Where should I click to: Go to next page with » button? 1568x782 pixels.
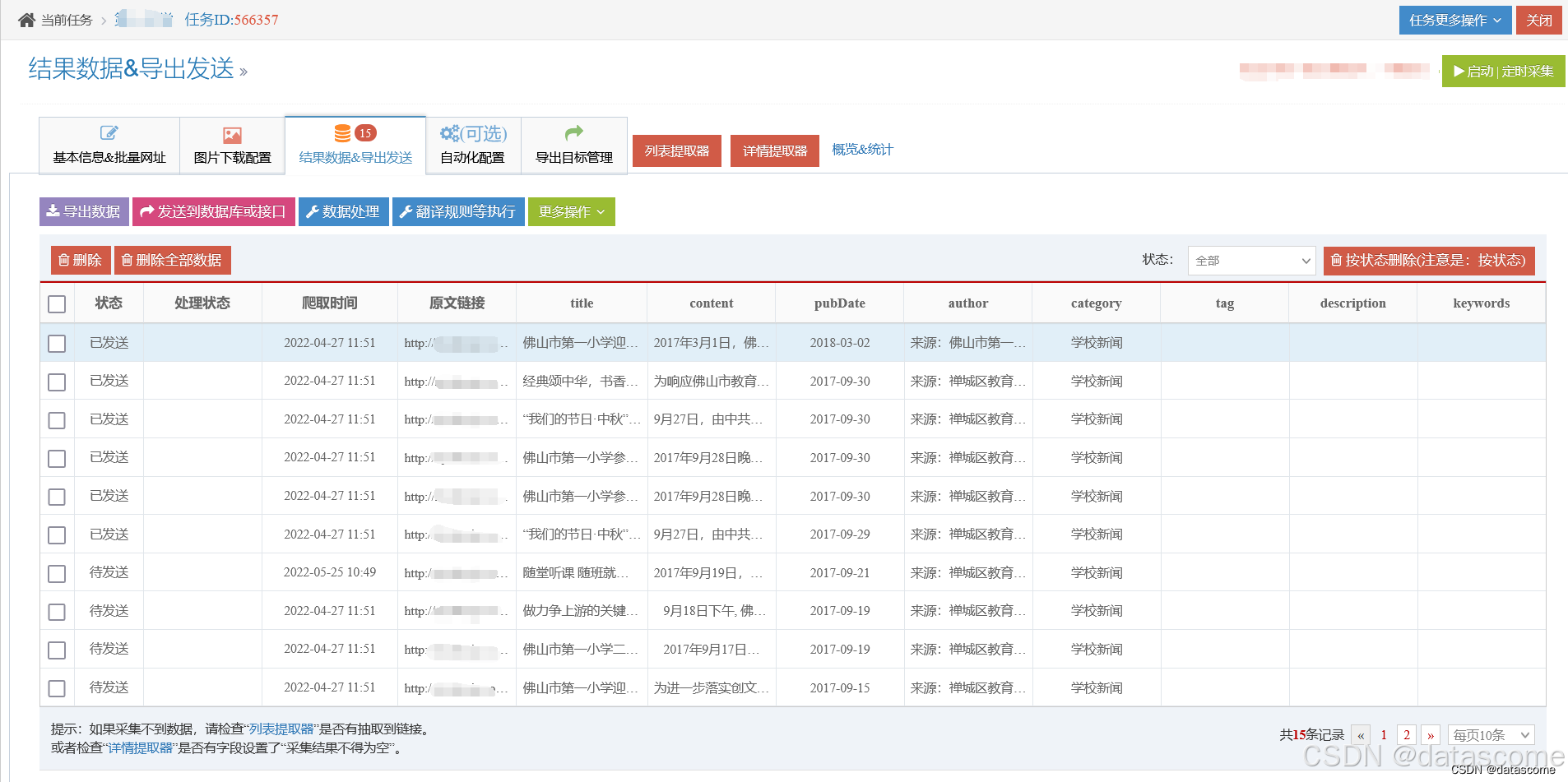pyautogui.click(x=1431, y=735)
